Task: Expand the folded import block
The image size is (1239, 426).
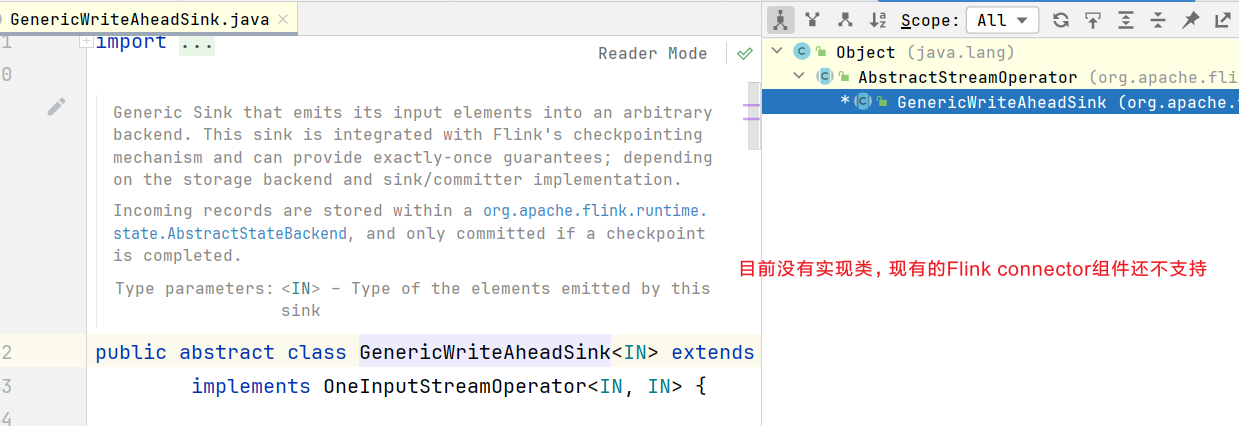Action: coord(86,41)
